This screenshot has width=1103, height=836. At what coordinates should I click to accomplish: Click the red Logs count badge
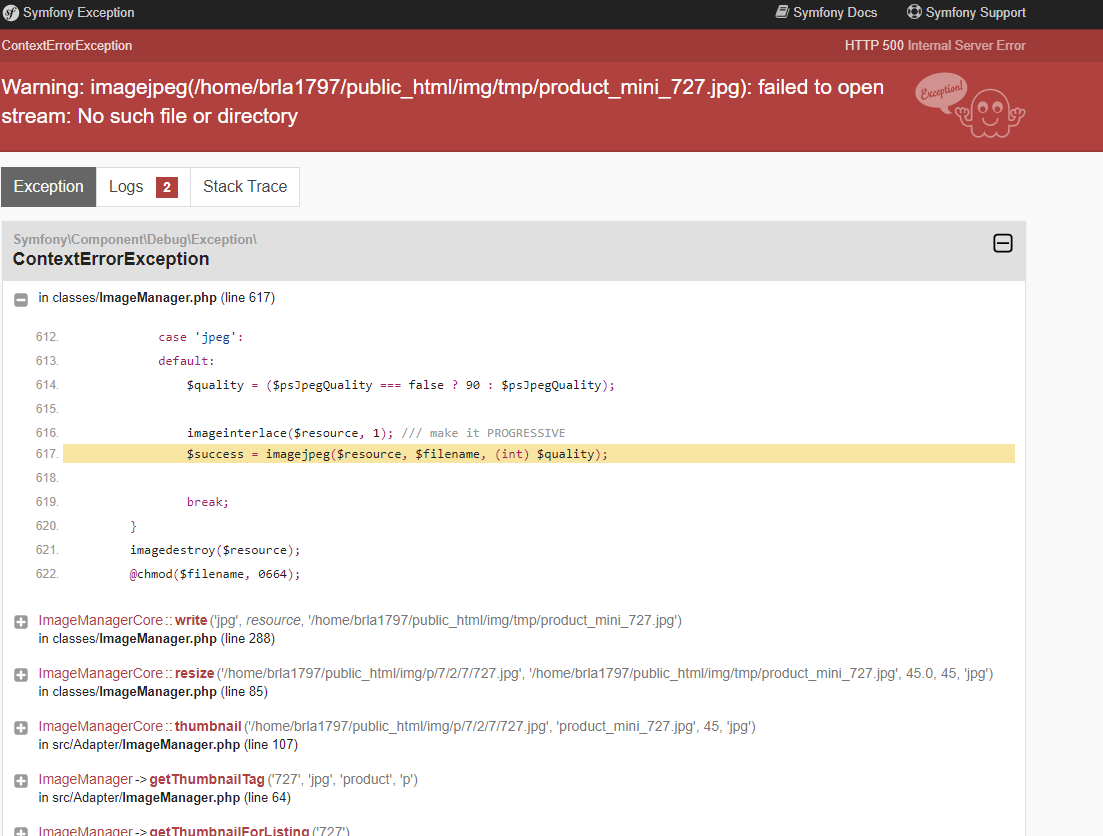click(x=167, y=187)
